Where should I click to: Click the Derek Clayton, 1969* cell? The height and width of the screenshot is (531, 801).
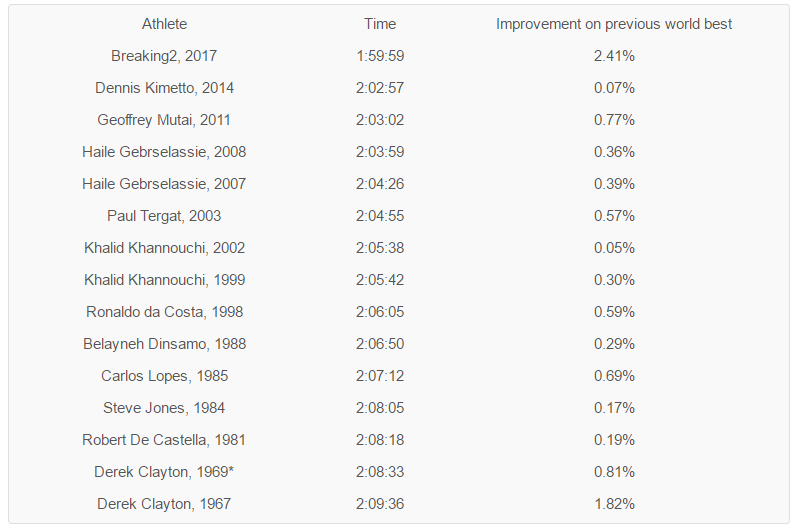pyautogui.click(x=164, y=472)
